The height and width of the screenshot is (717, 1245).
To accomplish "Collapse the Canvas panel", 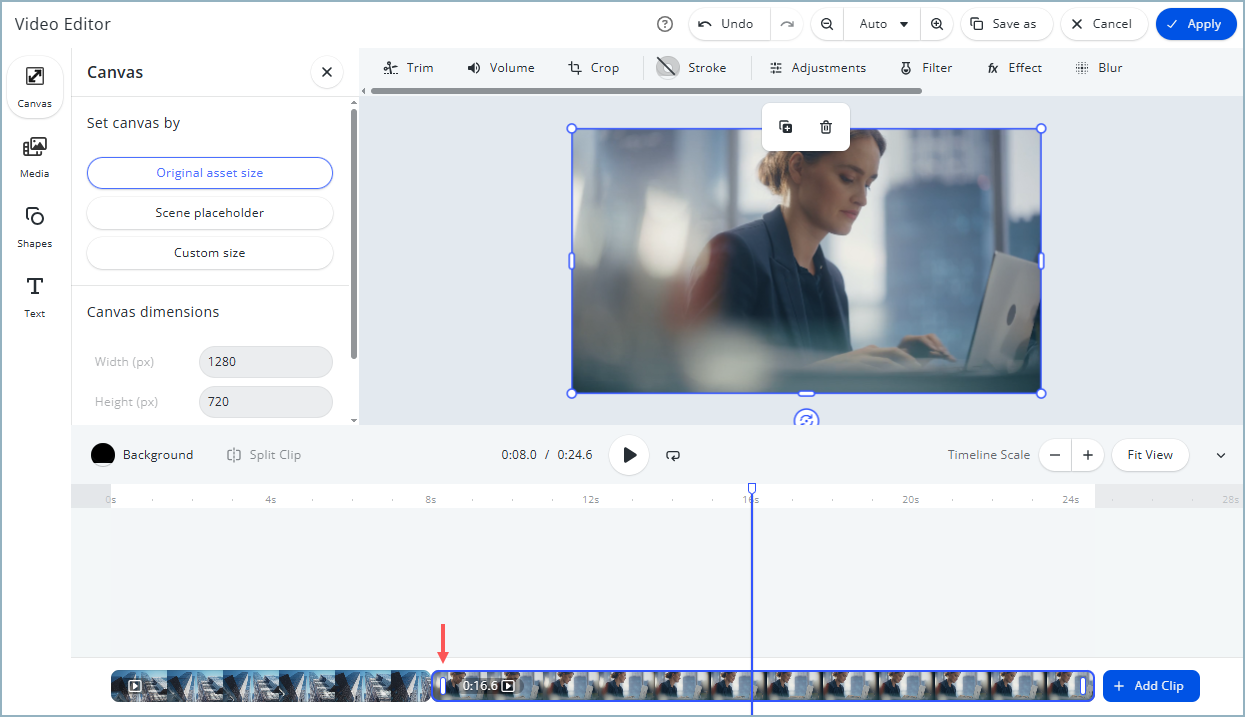I will click(326, 72).
